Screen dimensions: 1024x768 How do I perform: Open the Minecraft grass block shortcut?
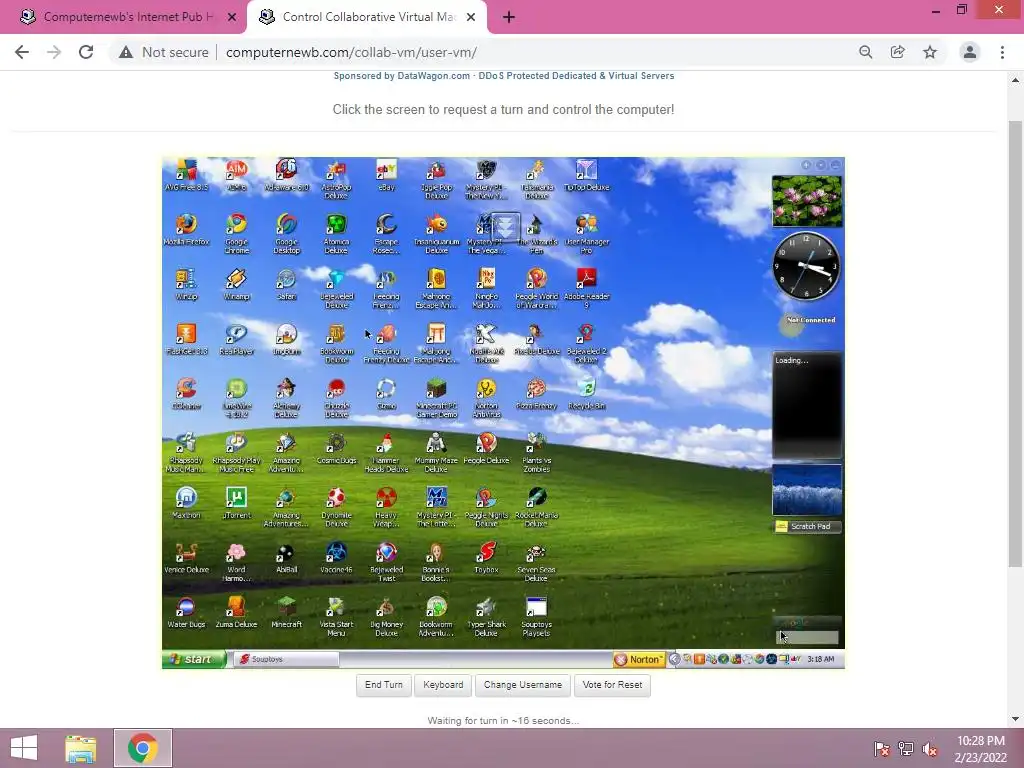click(286, 613)
